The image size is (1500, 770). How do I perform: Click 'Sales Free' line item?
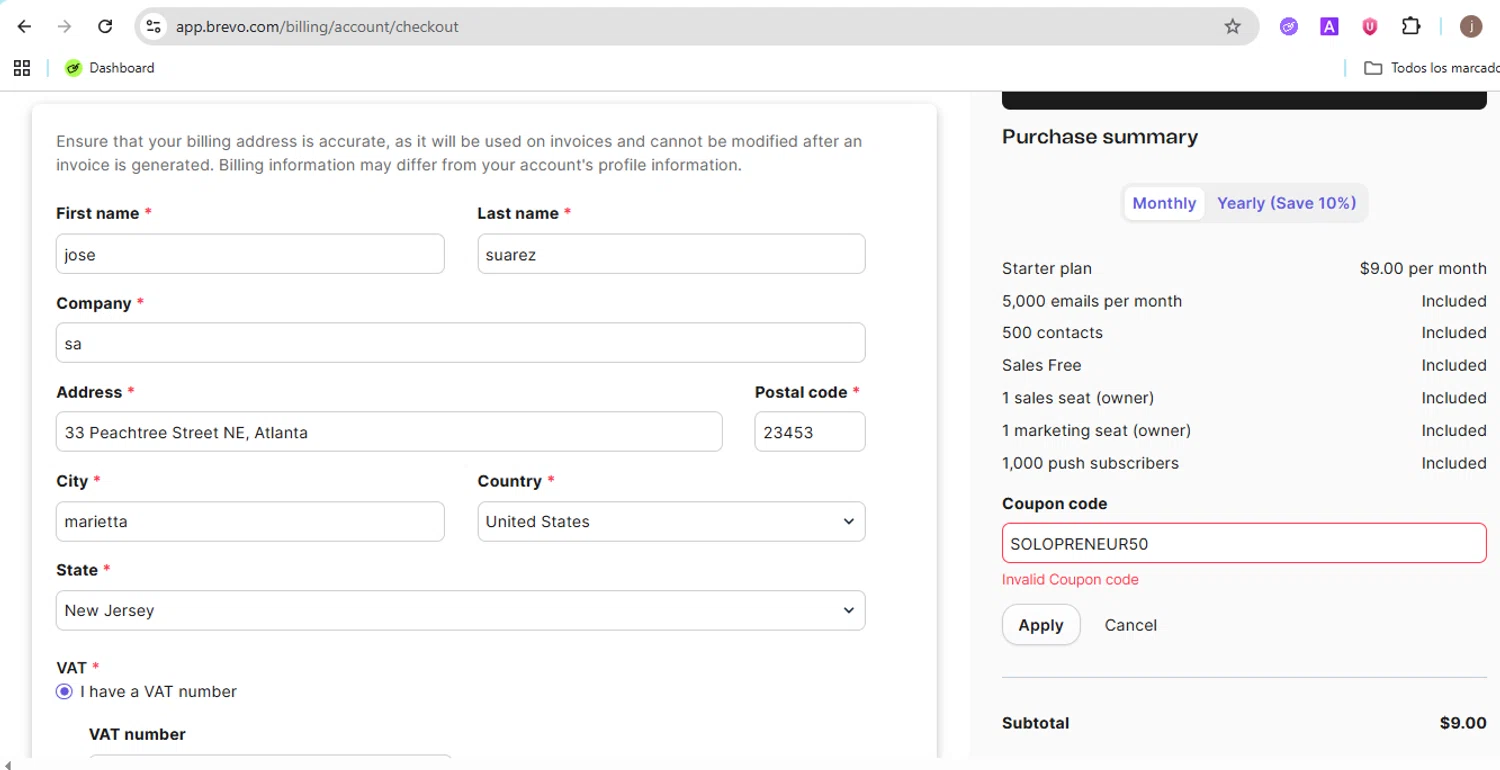click(x=1042, y=366)
